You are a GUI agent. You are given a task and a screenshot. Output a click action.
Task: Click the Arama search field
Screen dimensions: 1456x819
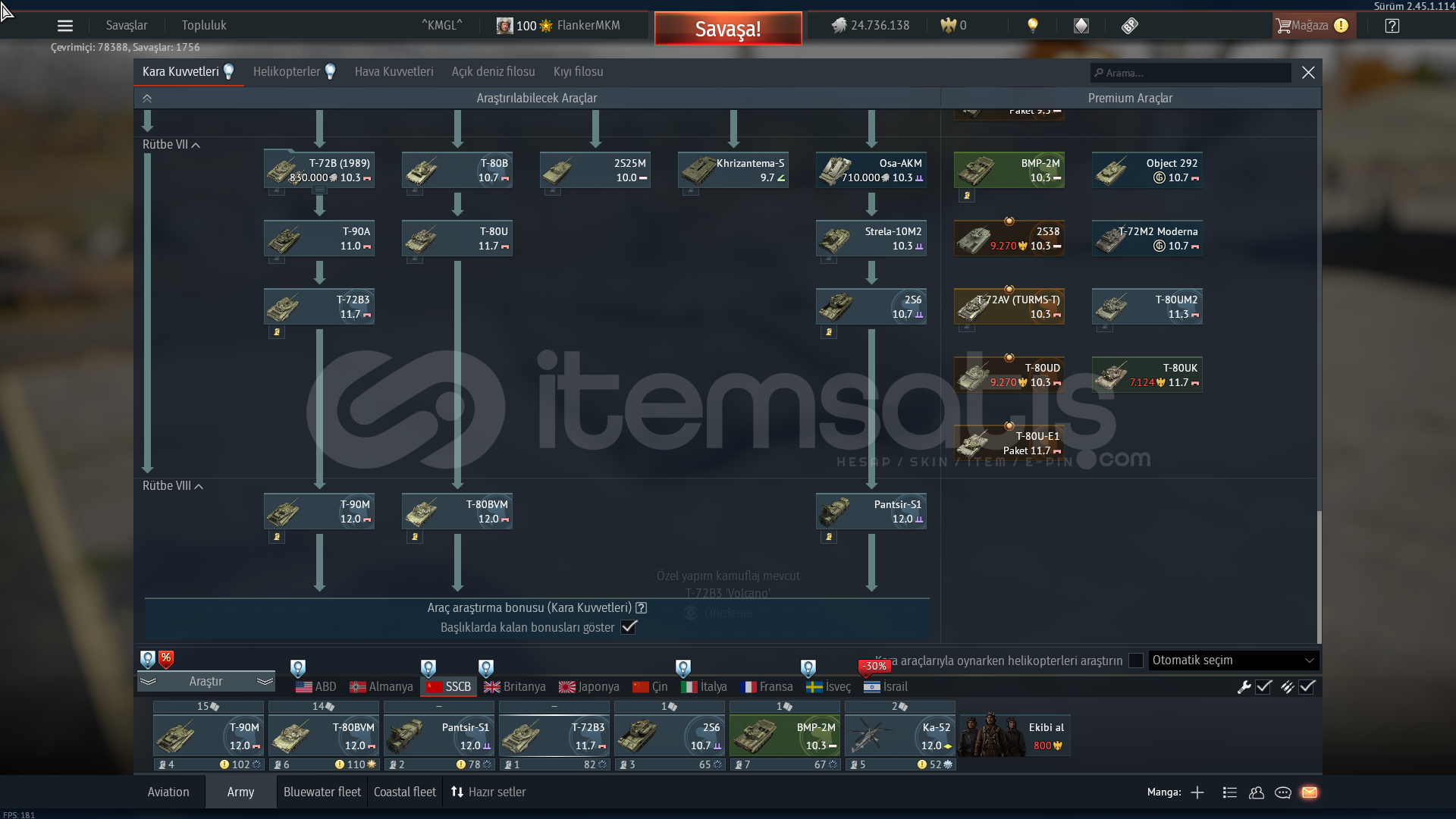click(1191, 73)
